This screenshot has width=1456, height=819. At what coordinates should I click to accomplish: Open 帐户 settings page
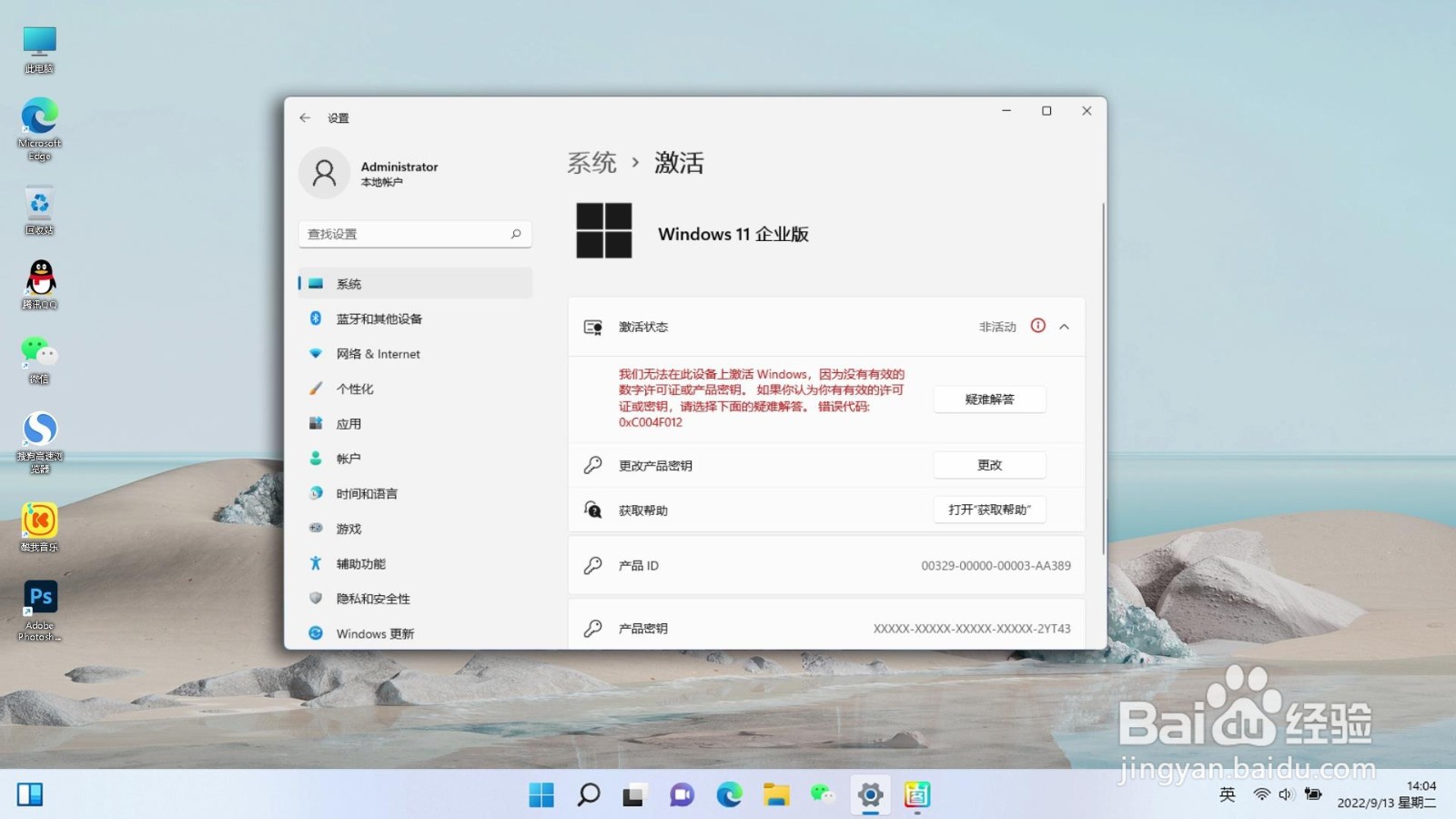tap(415, 459)
